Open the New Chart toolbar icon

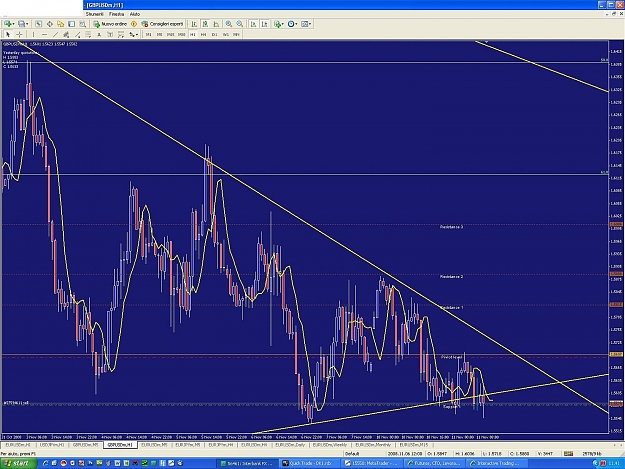tap(7, 24)
